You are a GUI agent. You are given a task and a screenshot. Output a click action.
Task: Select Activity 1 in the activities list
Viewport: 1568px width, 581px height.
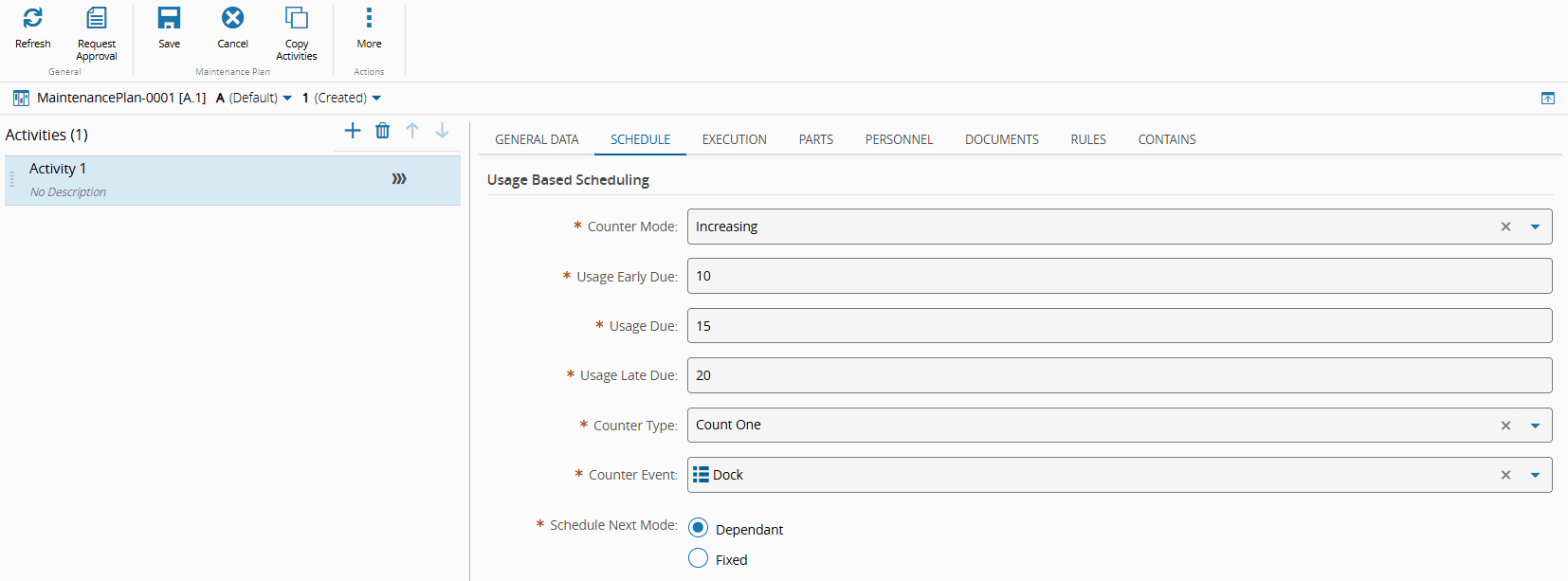[x=190, y=179]
